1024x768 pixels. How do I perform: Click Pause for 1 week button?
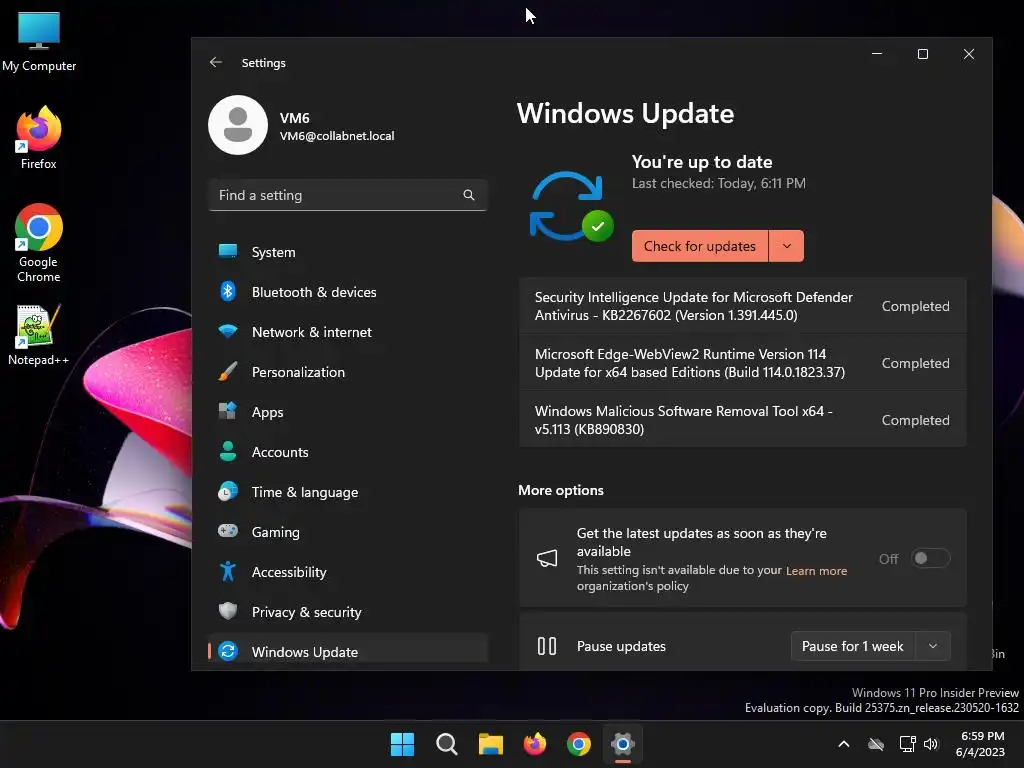[x=853, y=646]
